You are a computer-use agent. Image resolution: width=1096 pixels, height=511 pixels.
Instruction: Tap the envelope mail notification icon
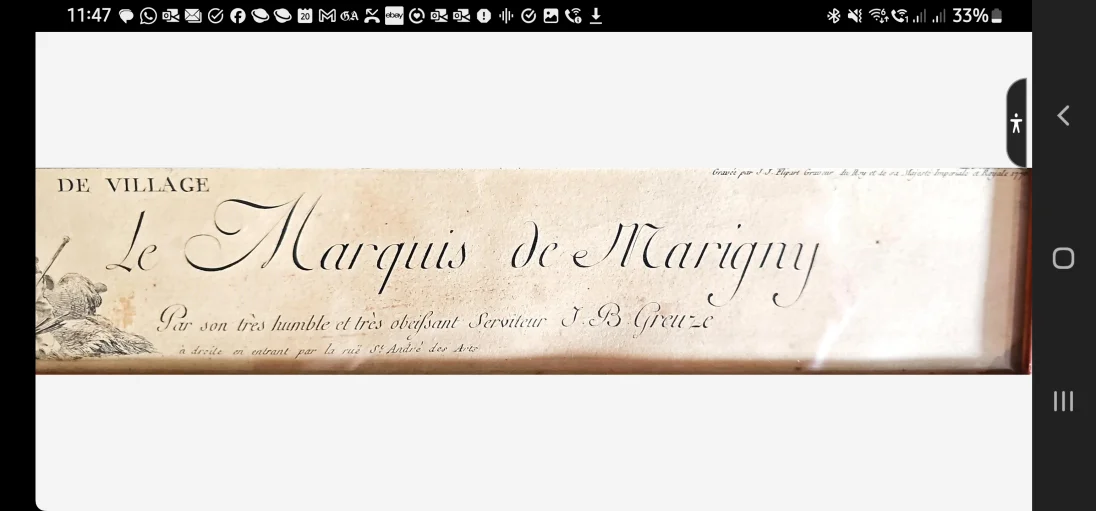click(x=193, y=16)
